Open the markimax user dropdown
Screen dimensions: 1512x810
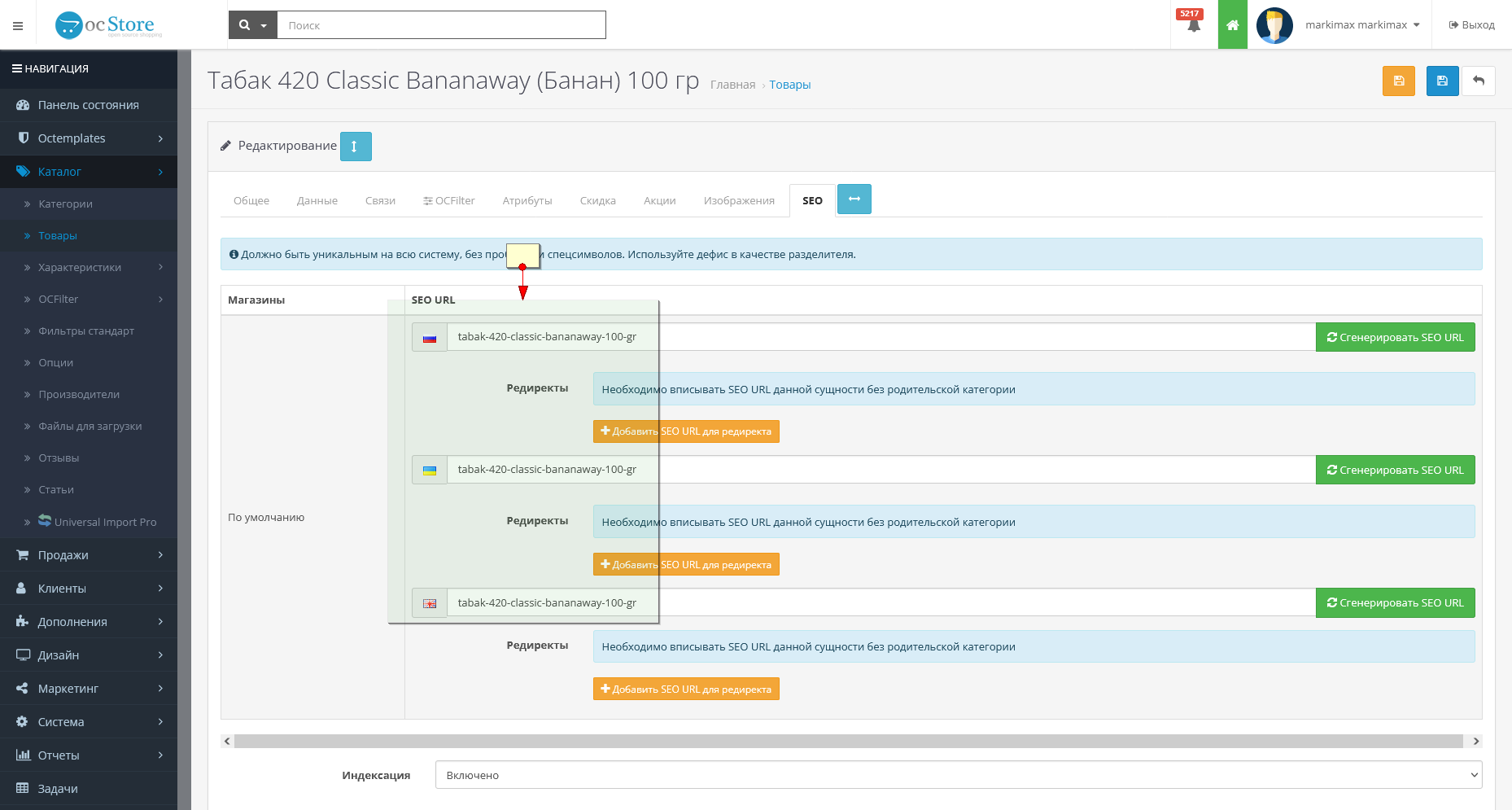coord(1362,25)
